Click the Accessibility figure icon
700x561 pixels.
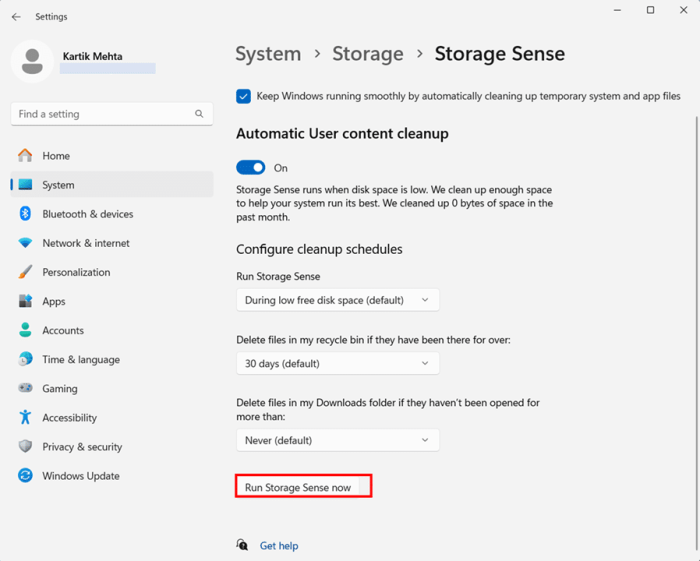[x=25, y=417]
